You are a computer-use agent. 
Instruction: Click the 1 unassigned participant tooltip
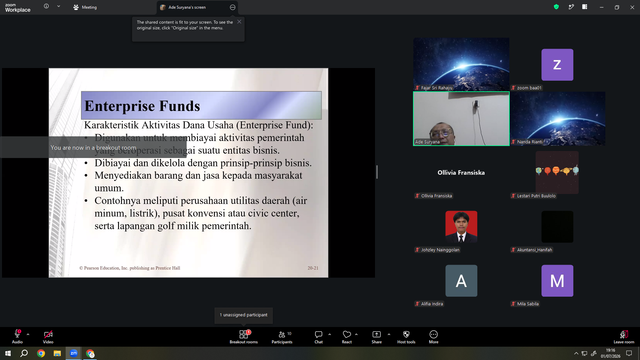(244, 315)
